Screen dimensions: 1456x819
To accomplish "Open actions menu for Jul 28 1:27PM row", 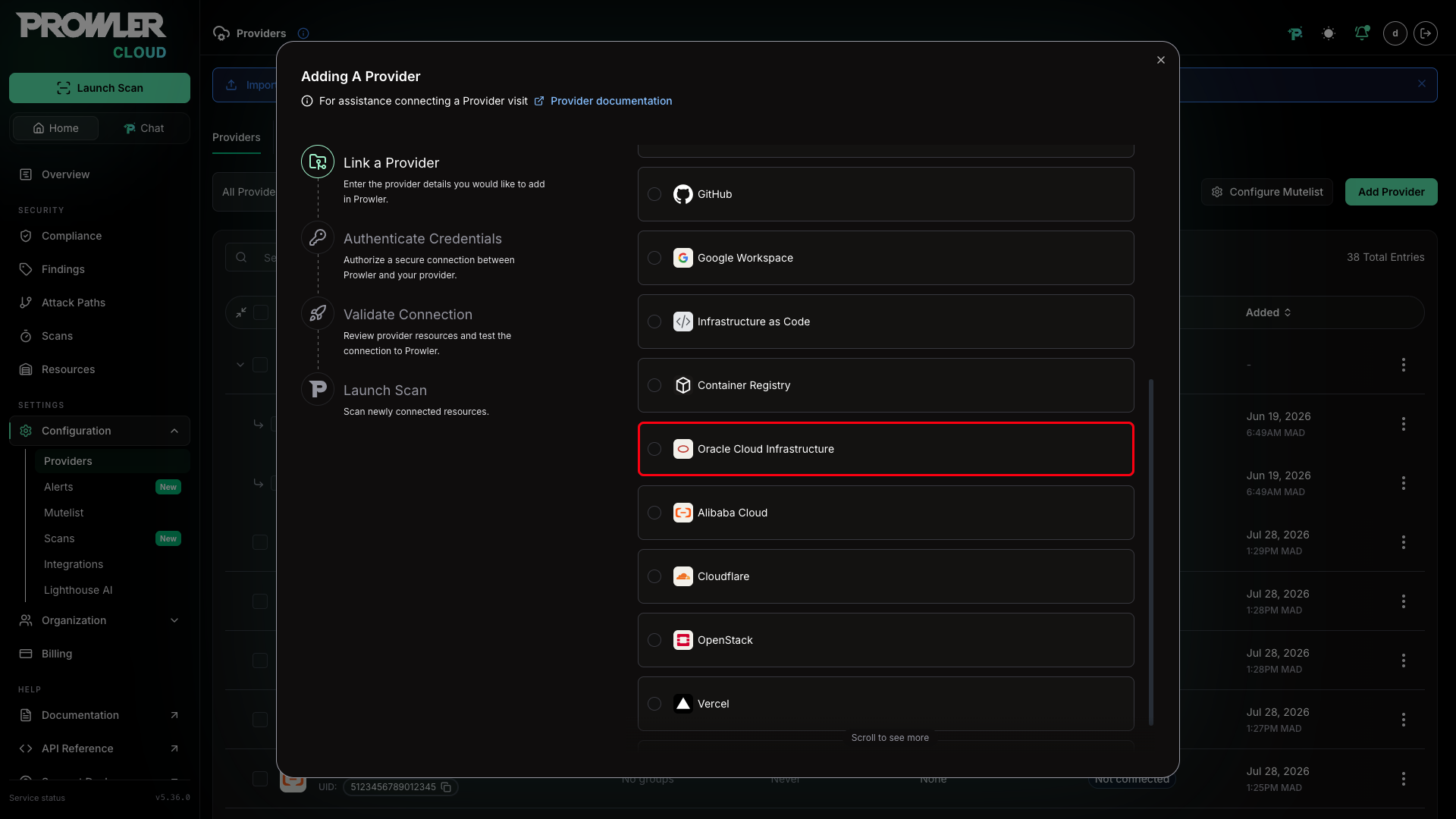I will coord(1404,720).
